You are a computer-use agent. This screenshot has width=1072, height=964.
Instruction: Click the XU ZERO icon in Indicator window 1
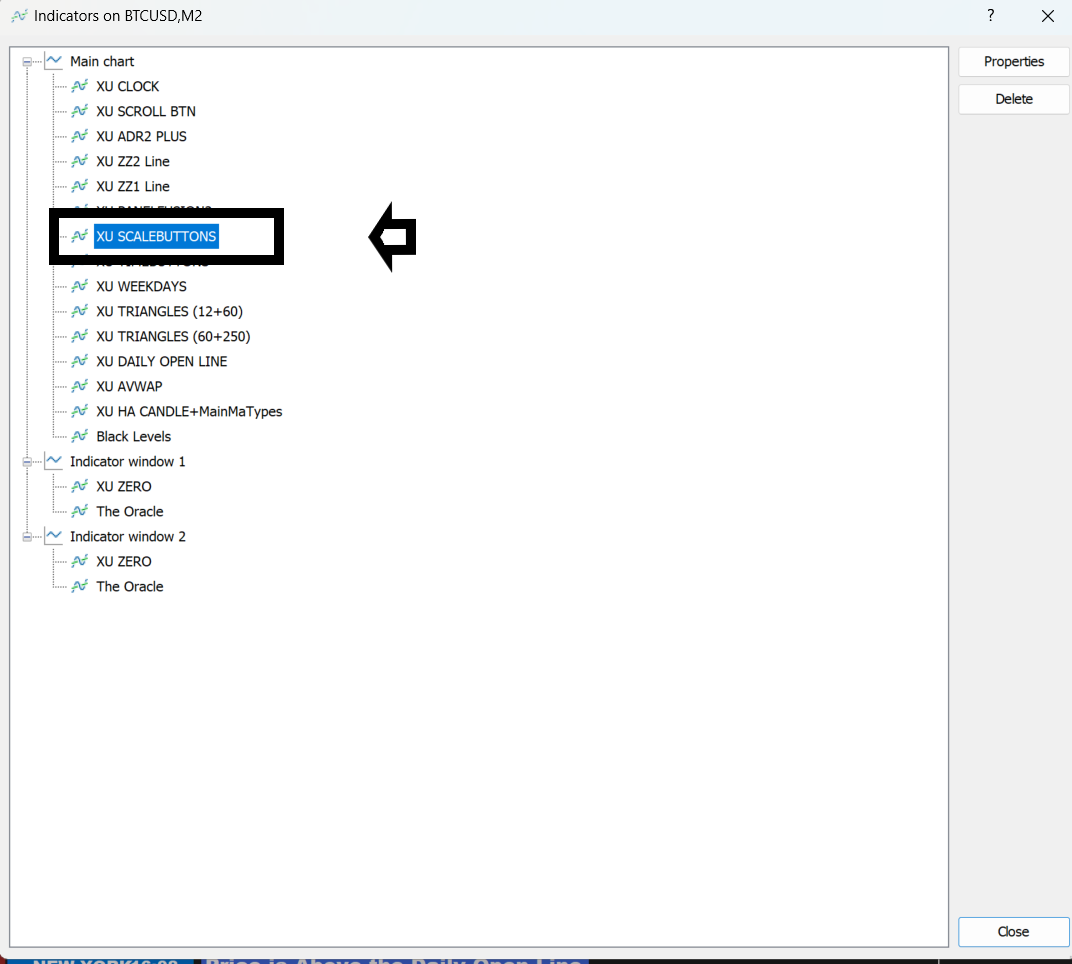(x=79, y=486)
